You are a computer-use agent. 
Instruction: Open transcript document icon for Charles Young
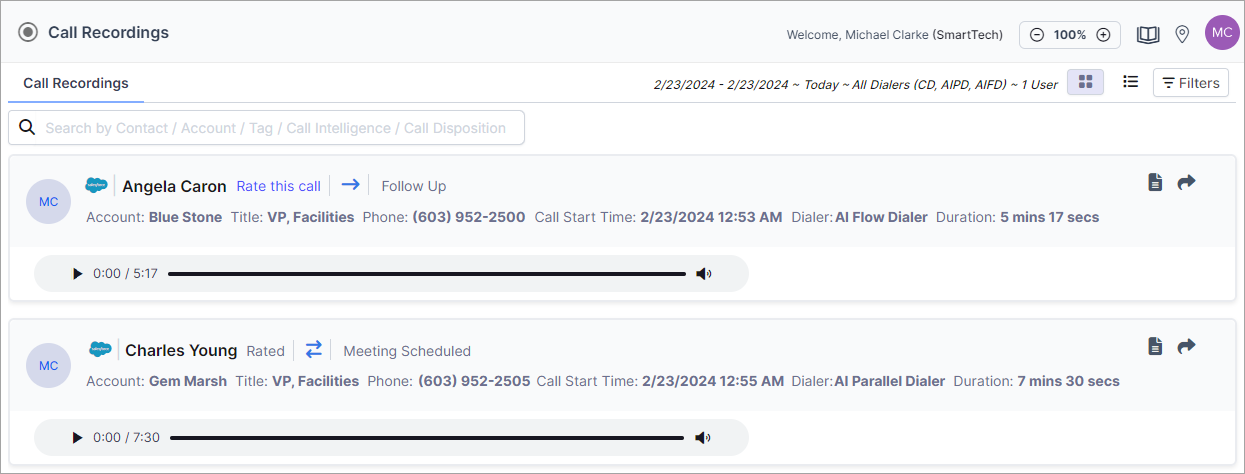click(1155, 346)
